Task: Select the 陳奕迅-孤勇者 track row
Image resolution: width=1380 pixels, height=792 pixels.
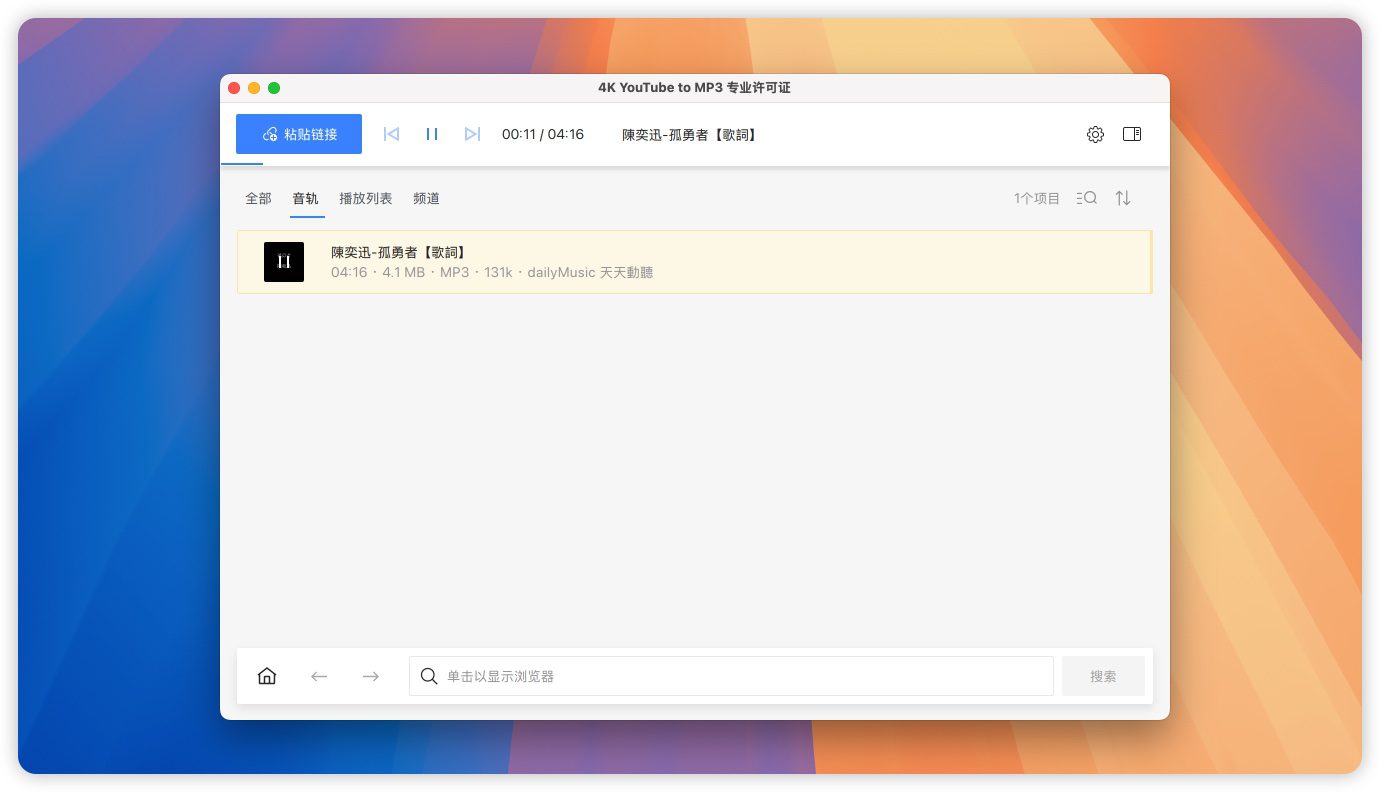Action: coord(700,262)
